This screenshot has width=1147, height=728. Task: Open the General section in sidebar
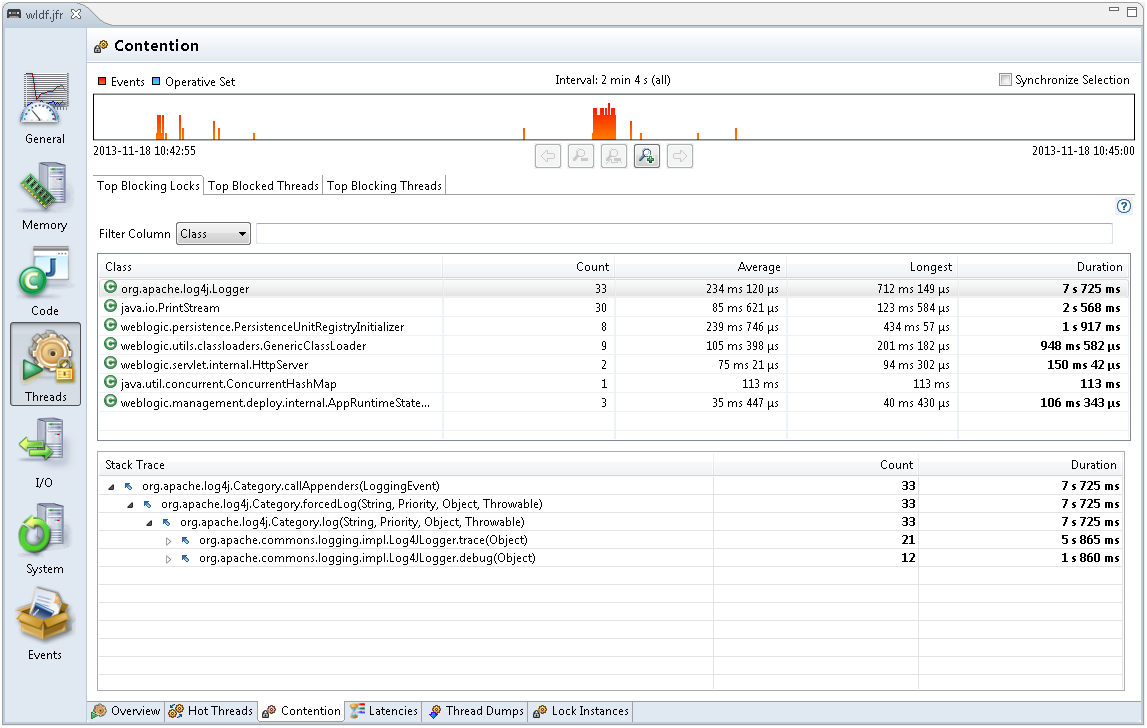pos(45,108)
